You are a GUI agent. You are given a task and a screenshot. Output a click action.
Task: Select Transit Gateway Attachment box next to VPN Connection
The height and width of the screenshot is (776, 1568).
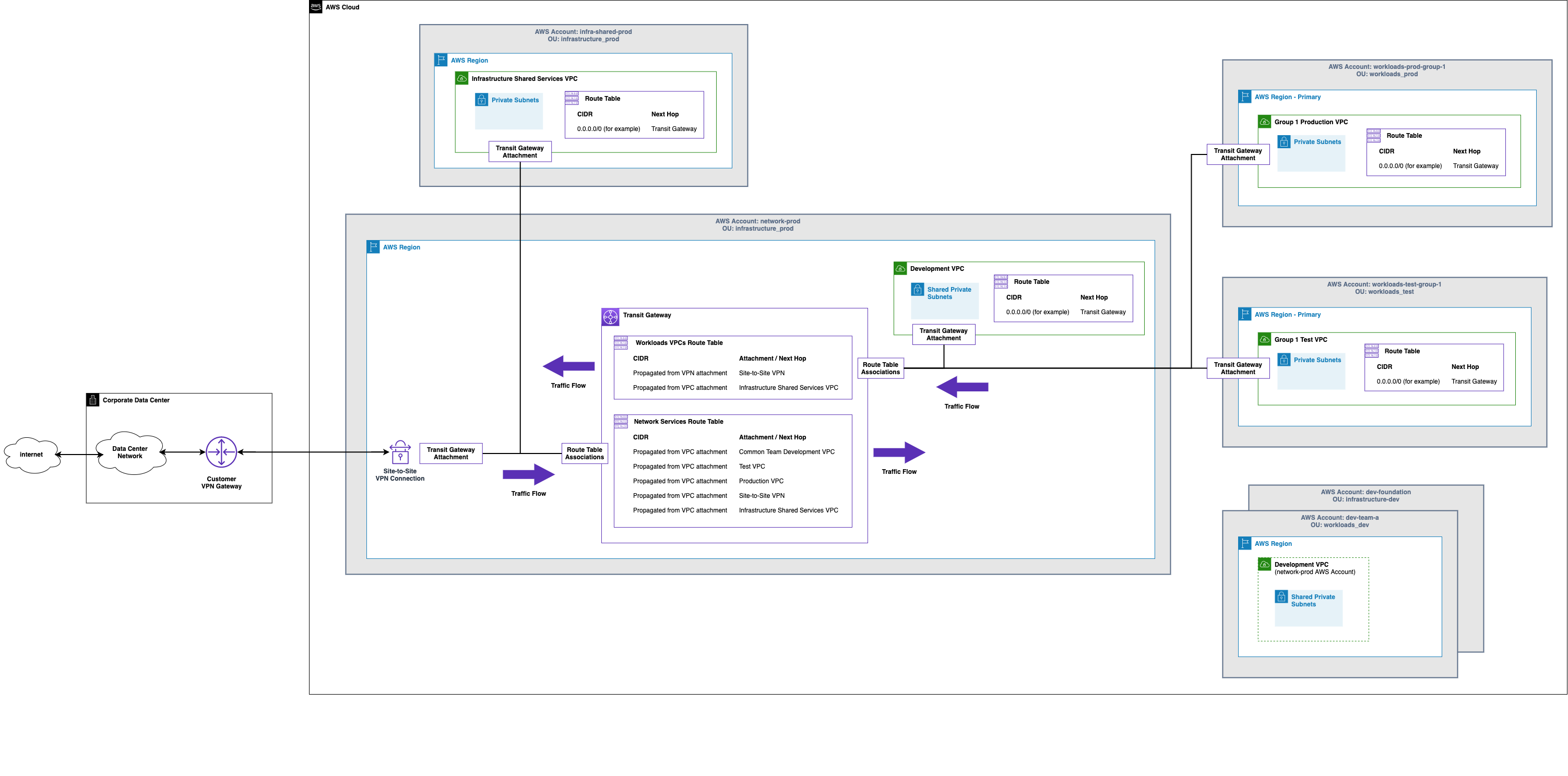[451, 453]
